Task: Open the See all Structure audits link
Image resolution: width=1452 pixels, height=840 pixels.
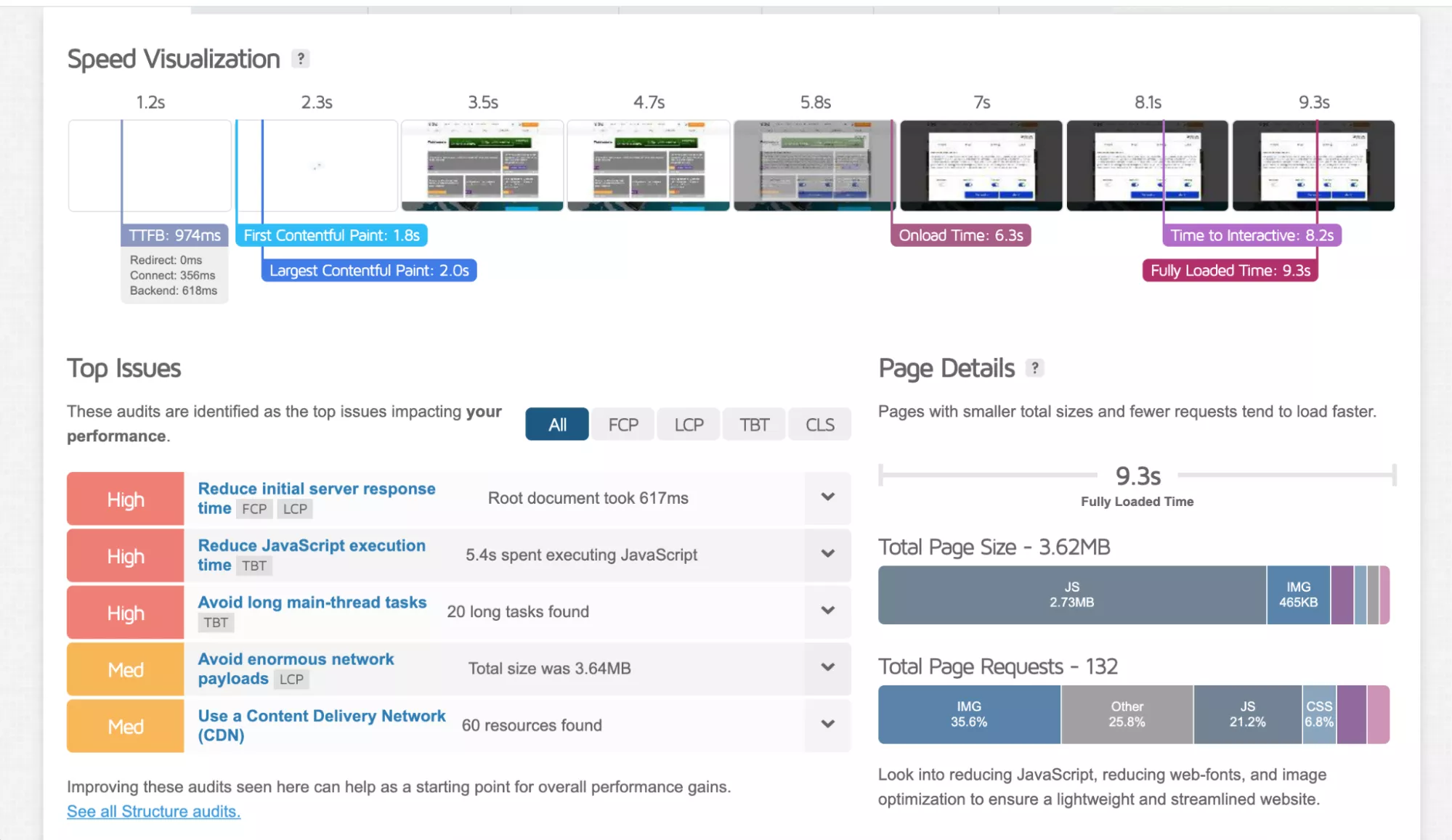Action: tap(153, 812)
